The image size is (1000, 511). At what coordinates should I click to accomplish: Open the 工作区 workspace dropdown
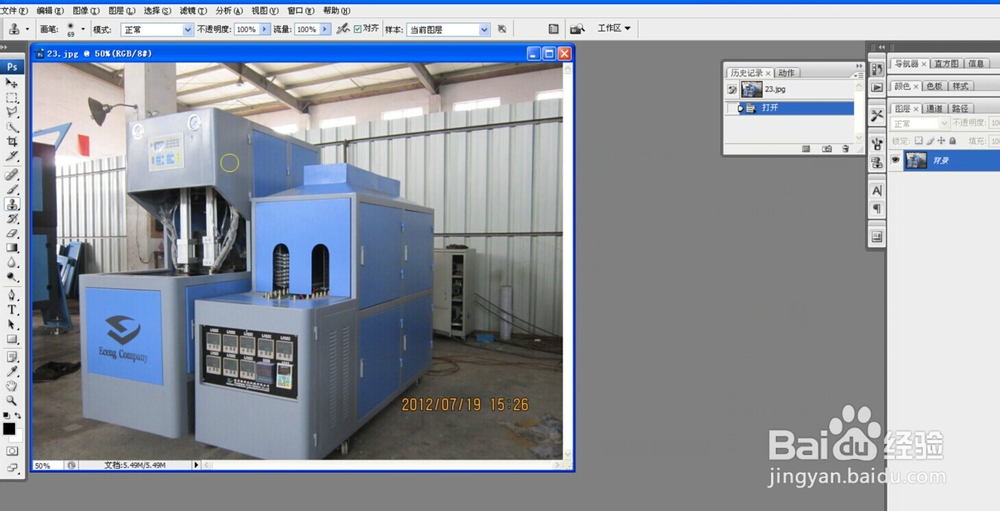pyautogui.click(x=614, y=28)
